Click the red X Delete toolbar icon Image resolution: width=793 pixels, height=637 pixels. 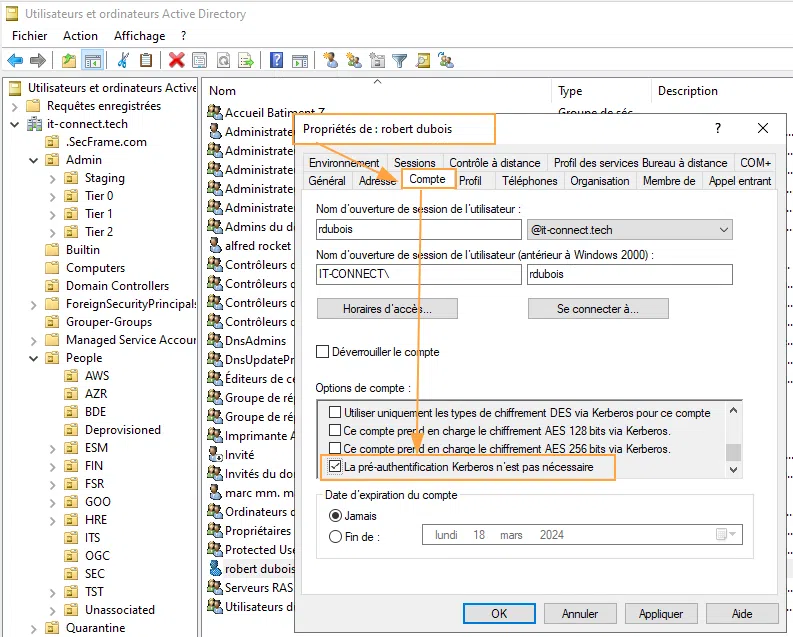coord(177,61)
